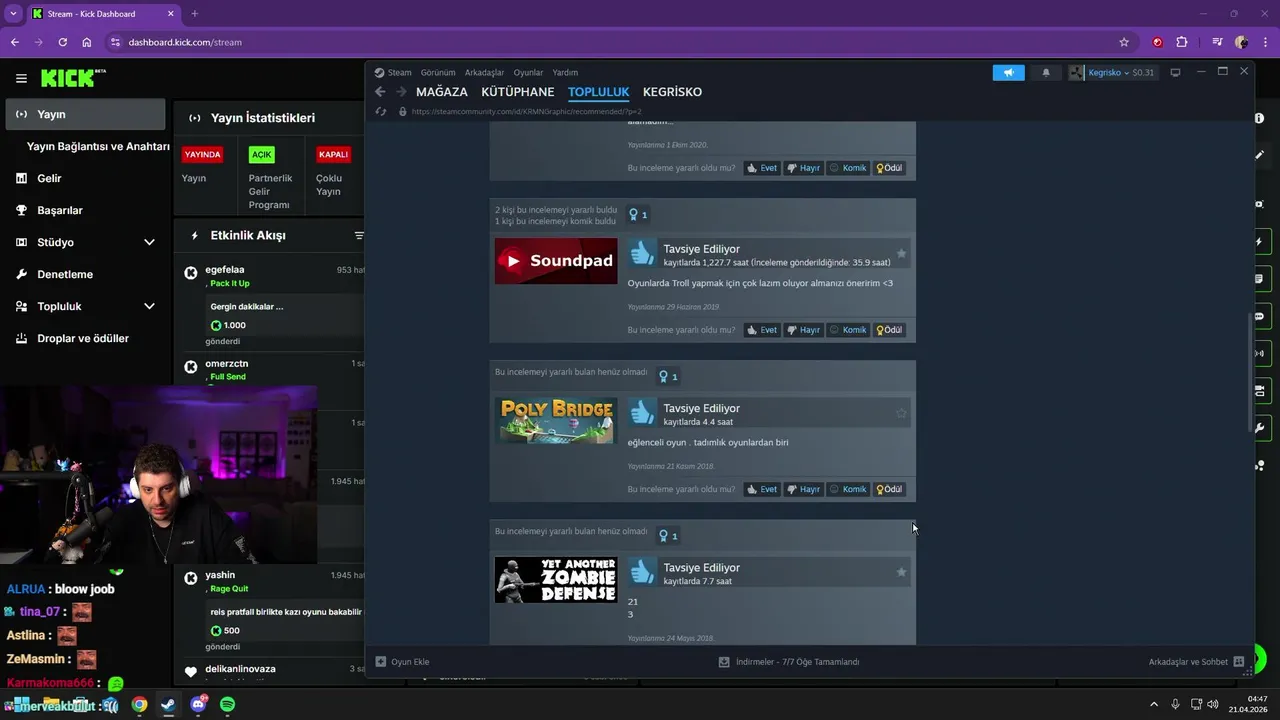Vote Hayır on the Soundpad review
This screenshot has width=1280, height=720.
pos(803,330)
